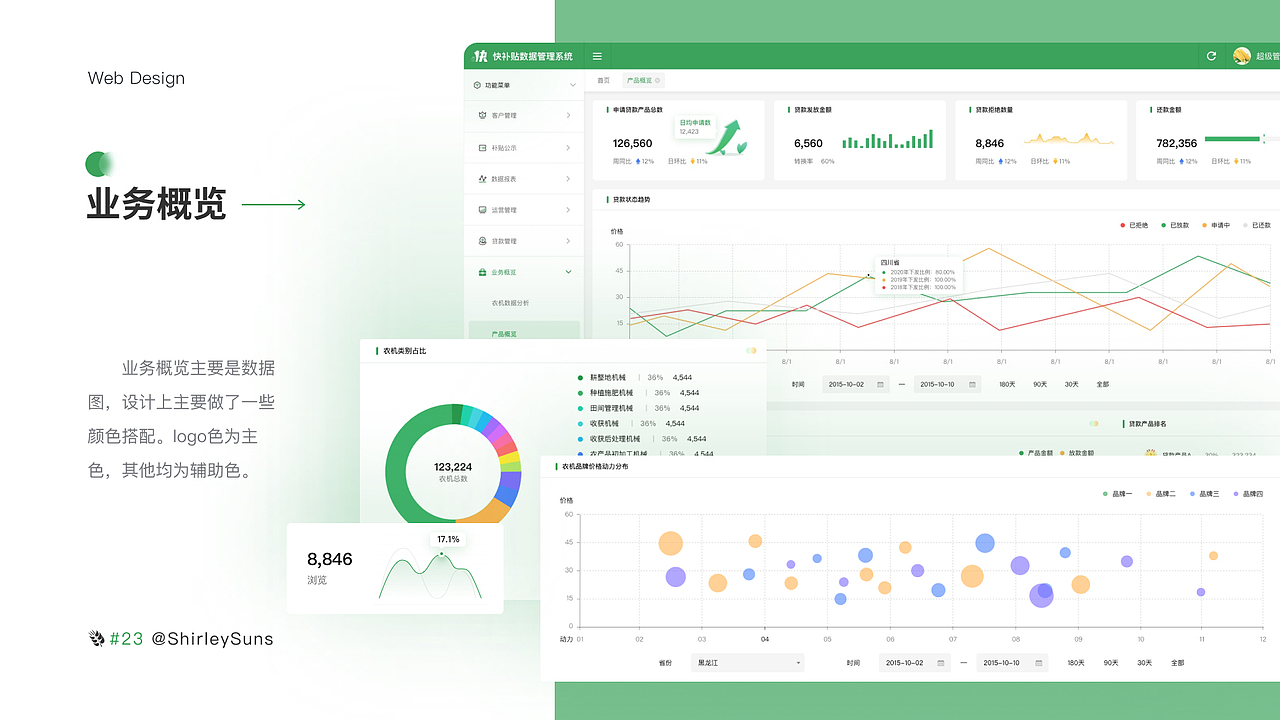The image size is (1280, 720).
Task: Toggle 放款金额 legend item
Action: (1077, 453)
